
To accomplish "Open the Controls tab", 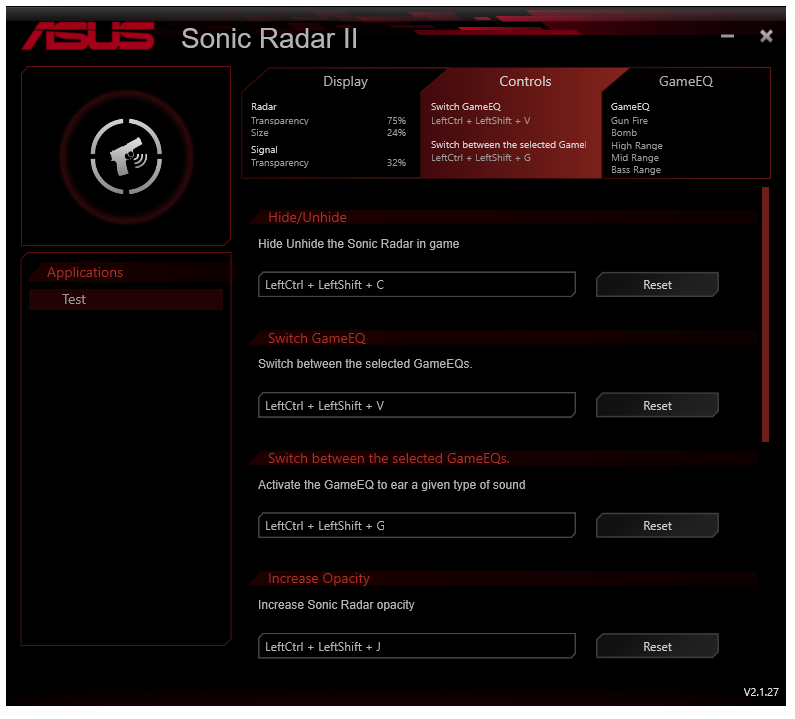I will click(525, 82).
